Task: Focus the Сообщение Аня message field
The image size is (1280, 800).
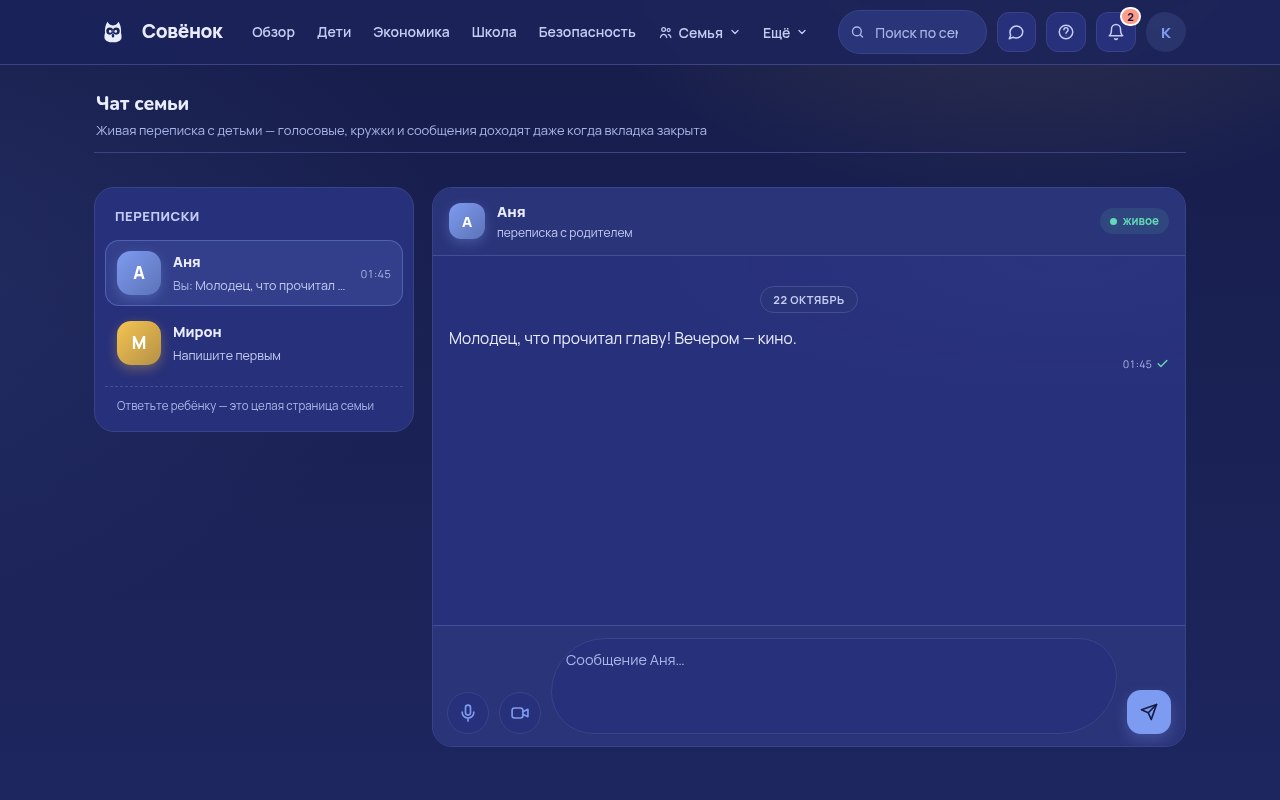Action: tap(833, 686)
